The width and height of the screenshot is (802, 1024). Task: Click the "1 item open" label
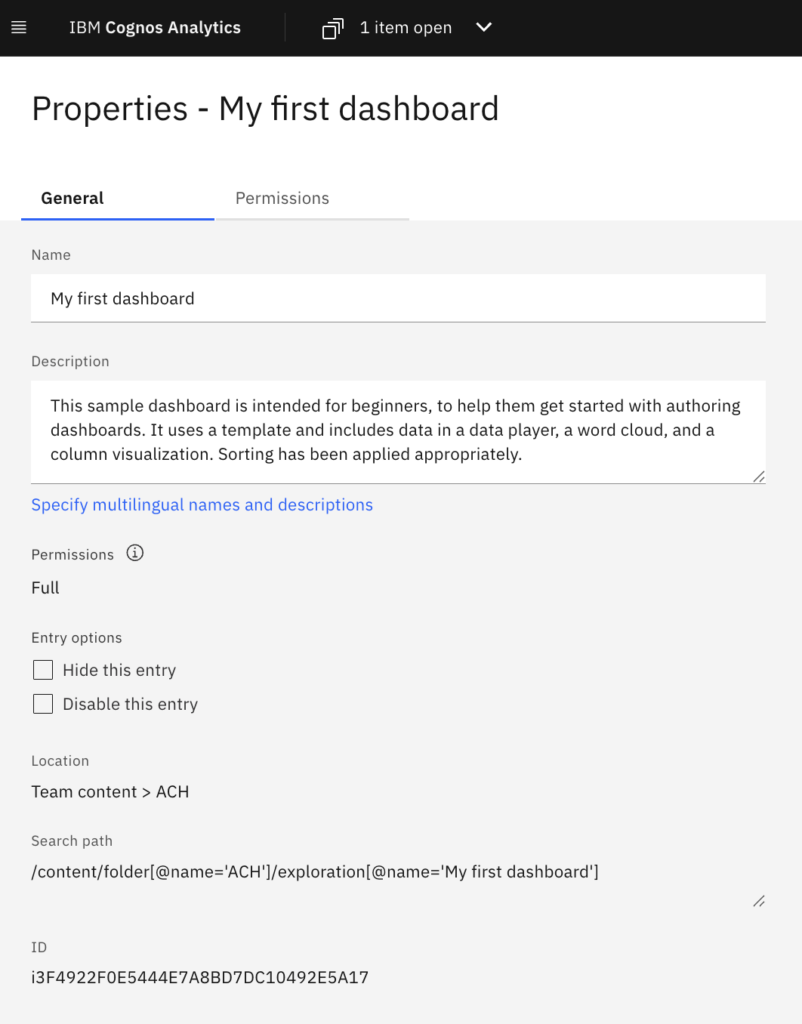406,28
